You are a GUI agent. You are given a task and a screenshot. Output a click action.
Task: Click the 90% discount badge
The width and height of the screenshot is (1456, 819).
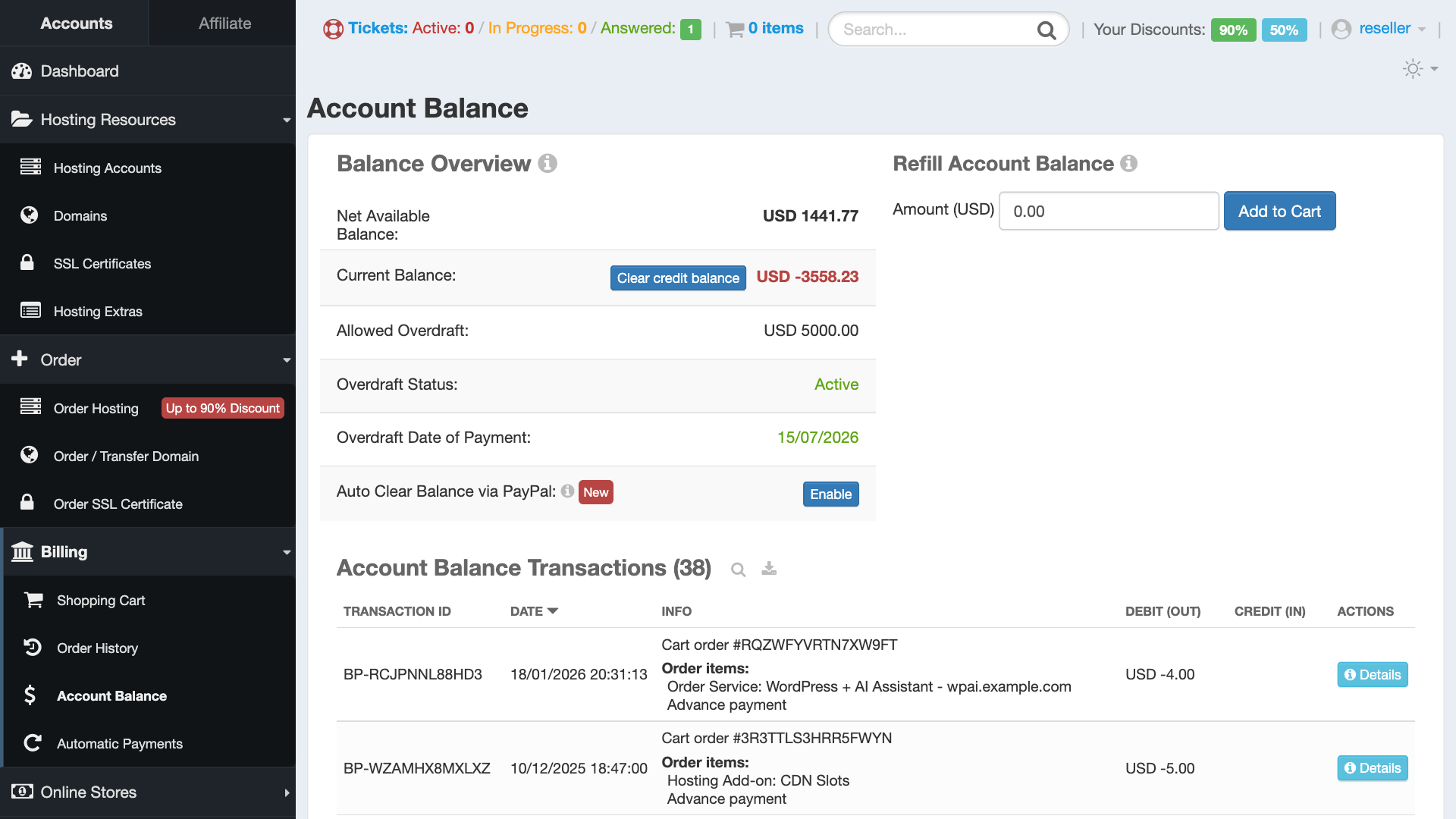(1233, 30)
